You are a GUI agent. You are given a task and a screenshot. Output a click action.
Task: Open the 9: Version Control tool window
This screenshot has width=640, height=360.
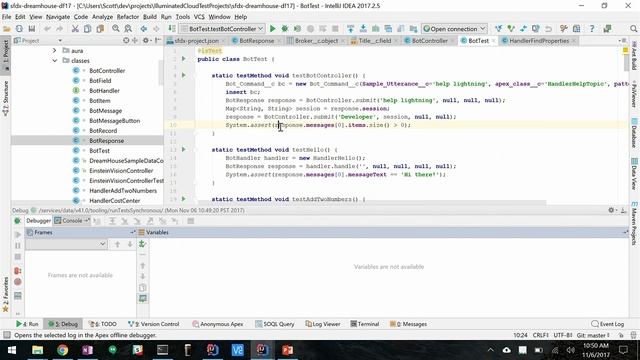click(x=153, y=324)
